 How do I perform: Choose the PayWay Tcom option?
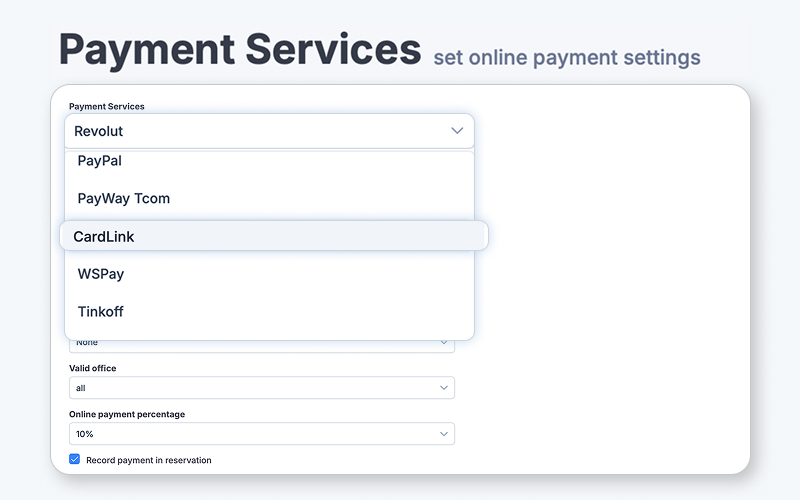(124, 198)
